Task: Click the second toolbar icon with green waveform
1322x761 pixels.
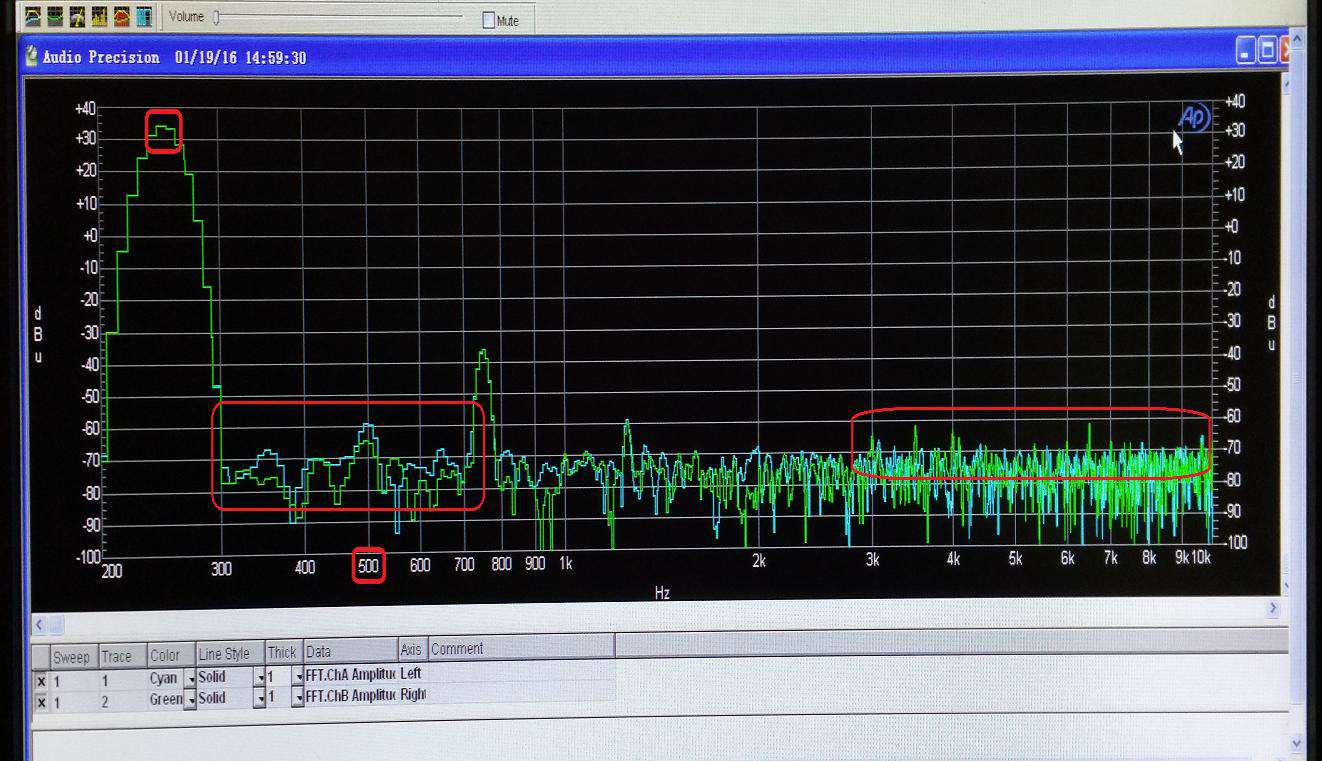Action: click(x=55, y=17)
